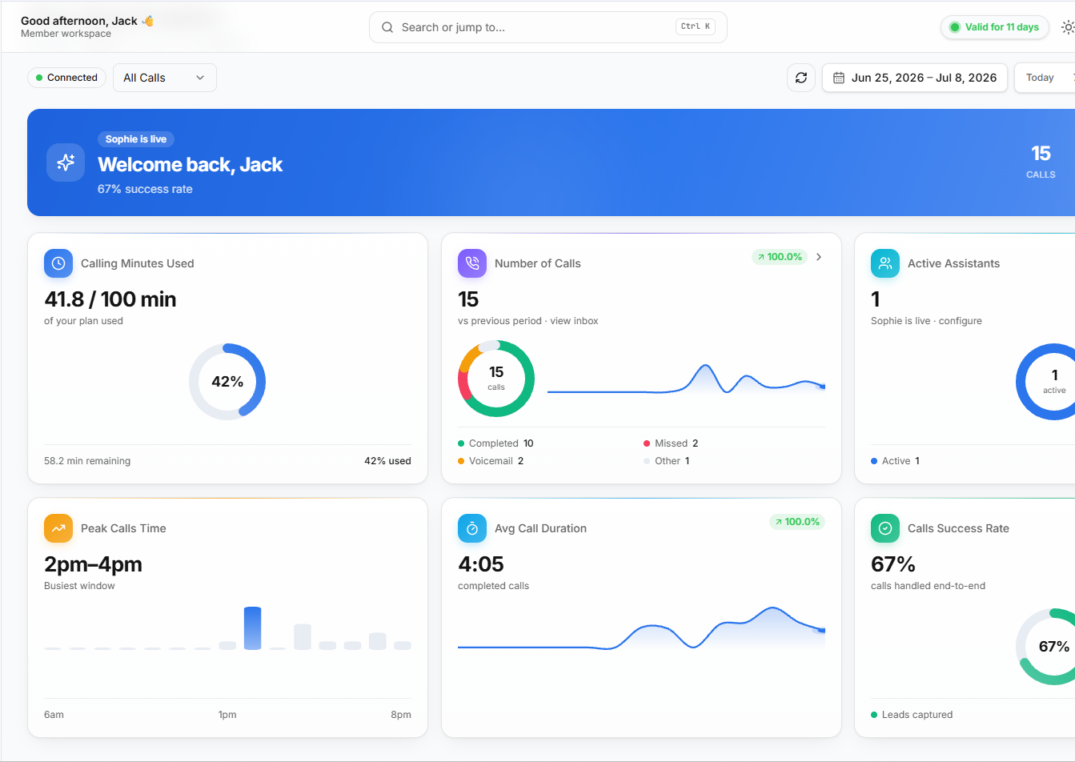Image resolution: width=1075 pixels, height=762 pixels.
Task: Click the Welcome back, Jack heading
Action: coord(190,165)
